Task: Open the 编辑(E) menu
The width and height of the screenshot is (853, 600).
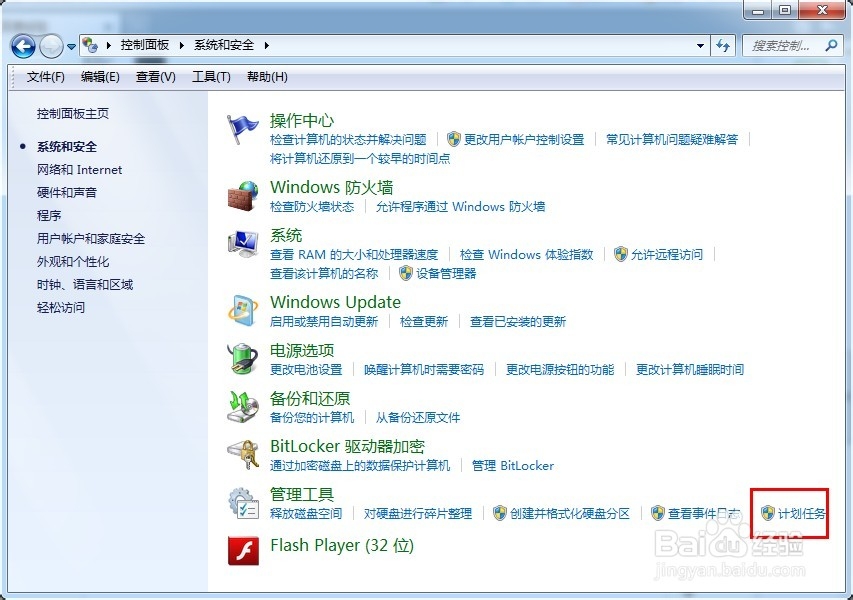Action: (x=100, y=77)
